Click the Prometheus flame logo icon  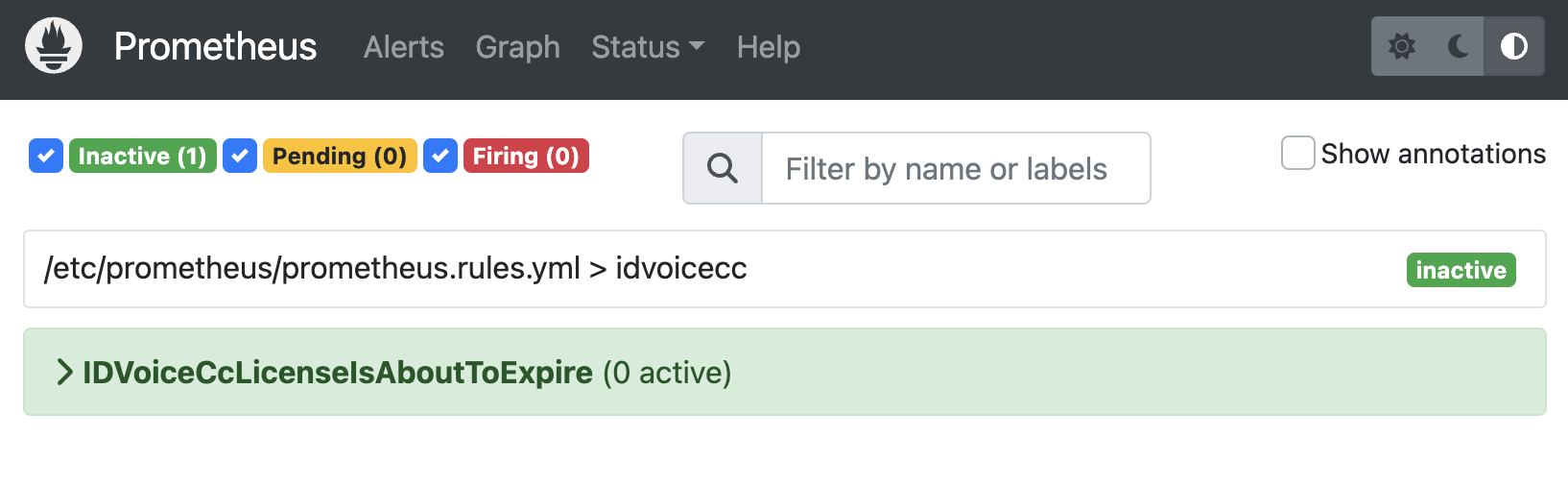[x=54, y=46]
